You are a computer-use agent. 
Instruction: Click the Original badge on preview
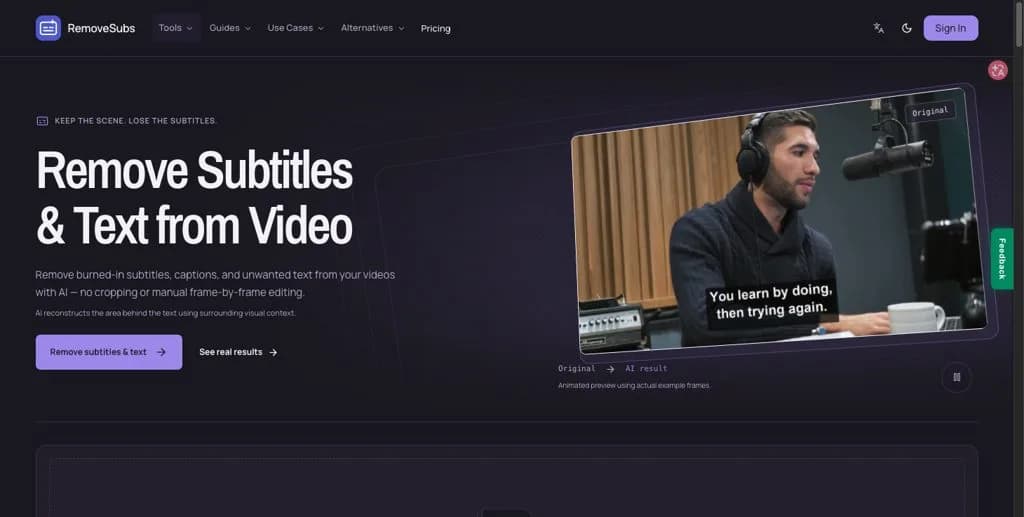930,112
